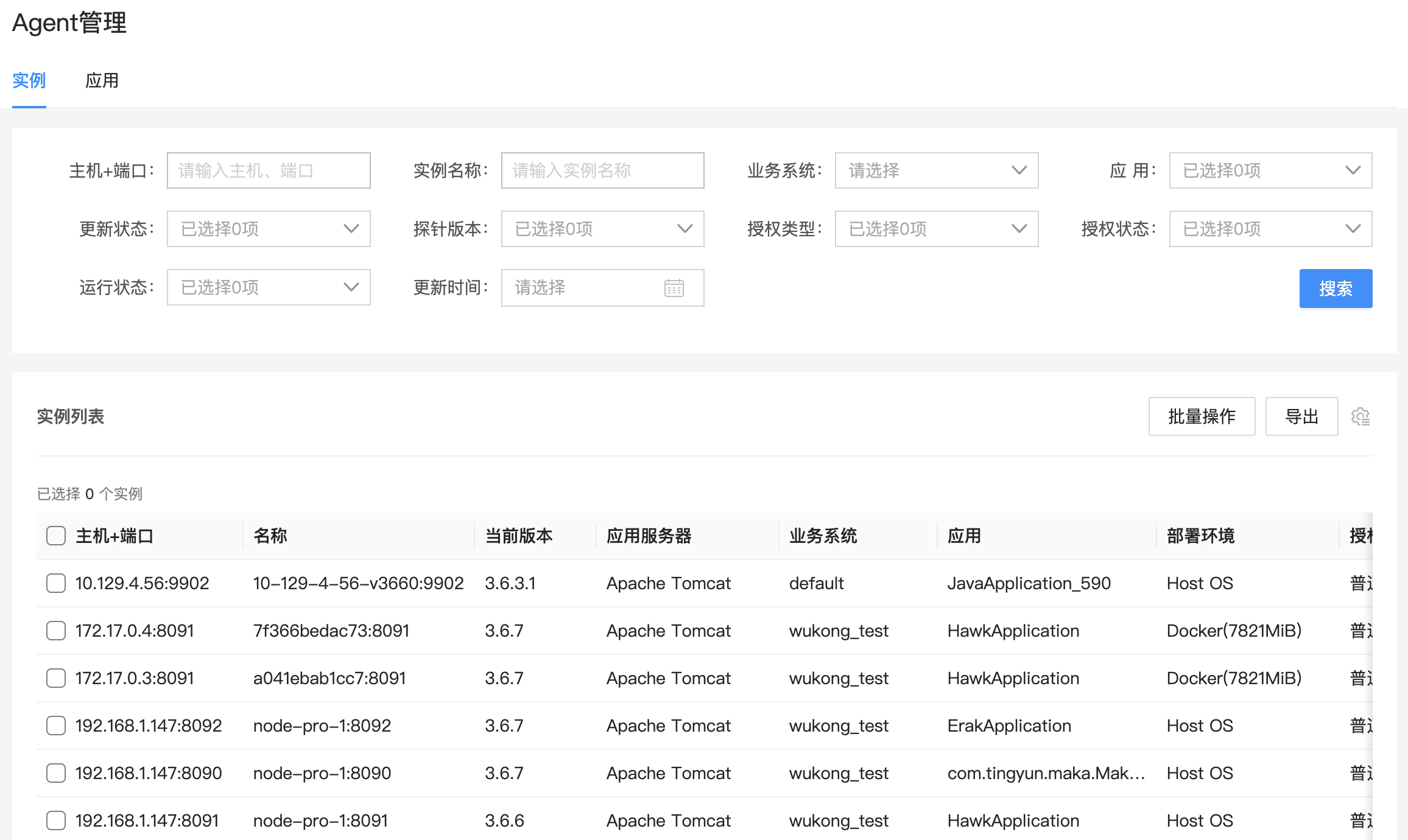Screen dimensions: 1408x840
Task: Click application ErakApplication
Action: click(1009, 726)
